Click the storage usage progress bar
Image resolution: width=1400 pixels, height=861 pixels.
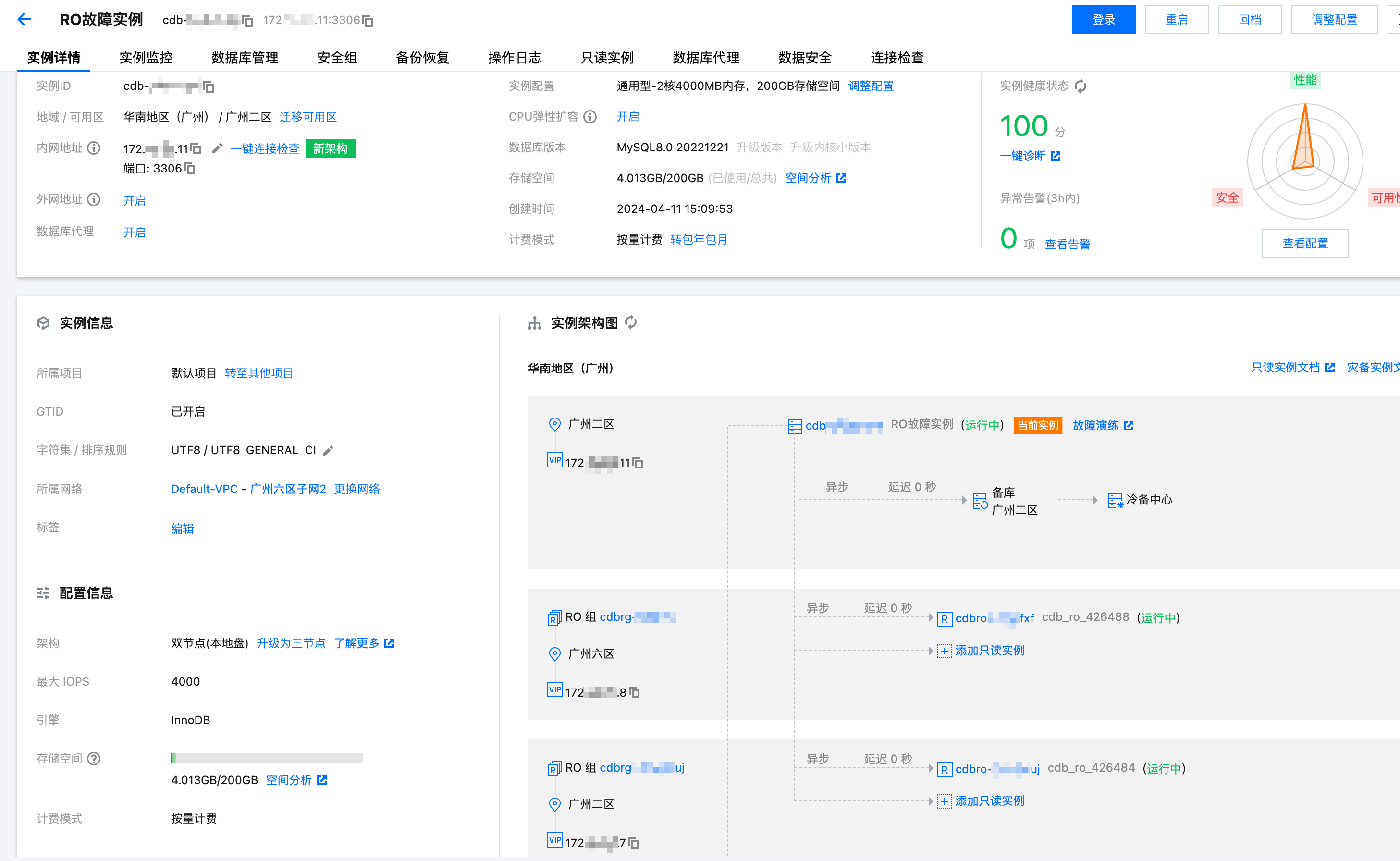pos(267,758)
